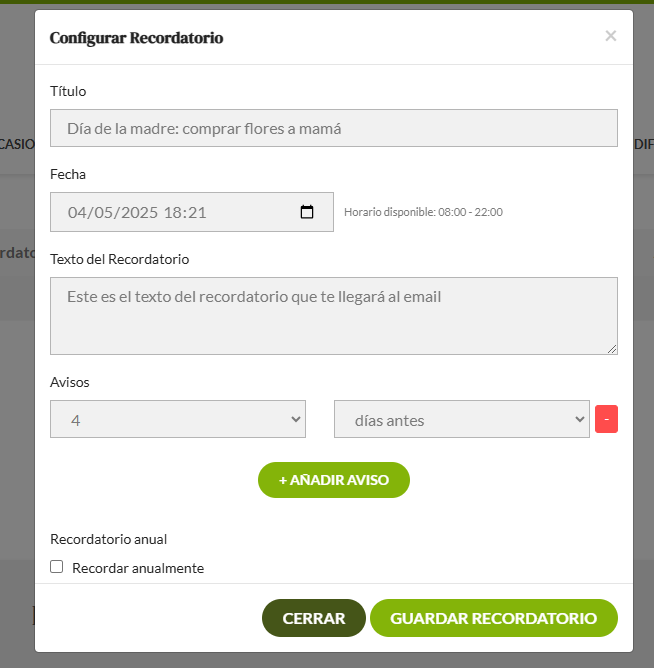Remove the aviso with the red minus button

point(606,419)
